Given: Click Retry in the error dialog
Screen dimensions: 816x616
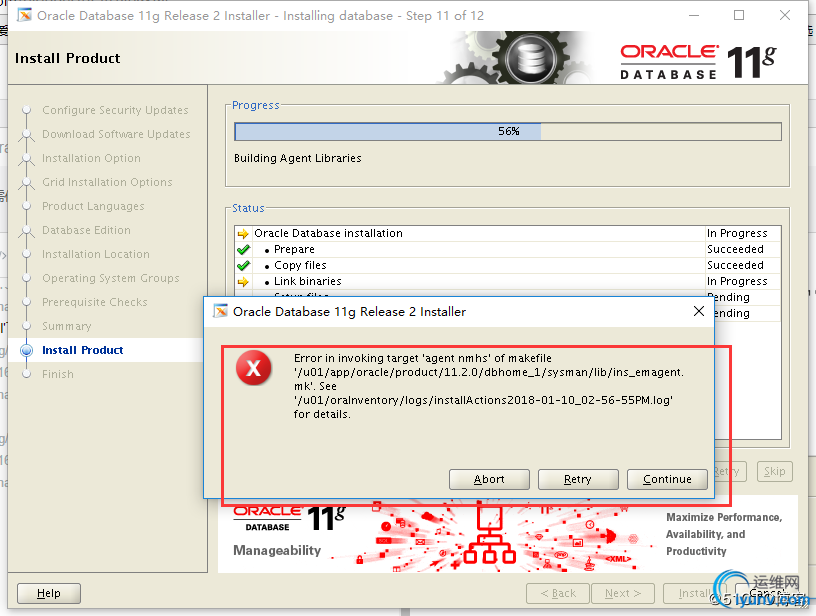Looking at the screenshot, I should pos(578,479).
